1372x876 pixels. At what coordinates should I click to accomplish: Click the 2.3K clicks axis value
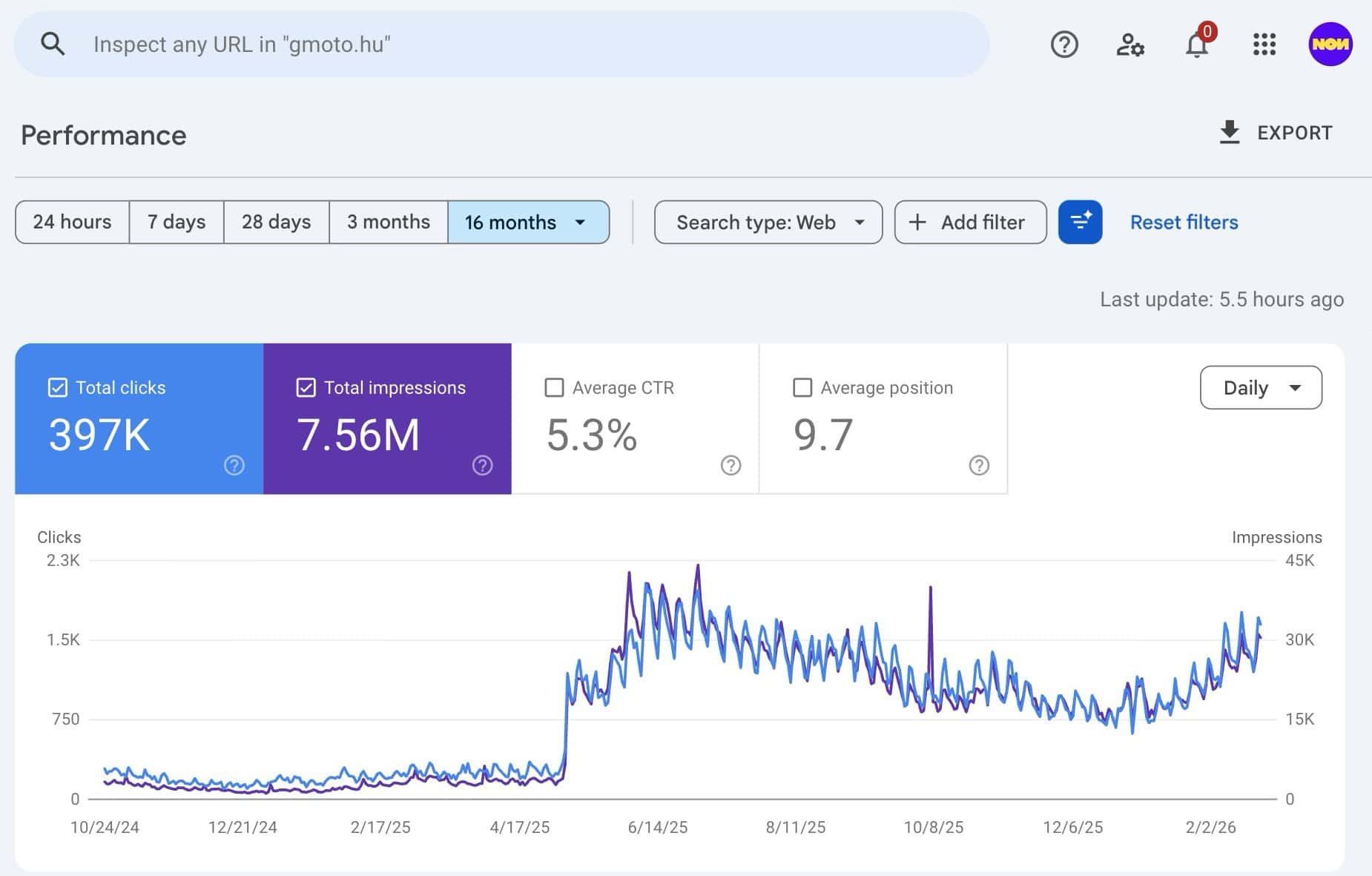pos(63,560)
